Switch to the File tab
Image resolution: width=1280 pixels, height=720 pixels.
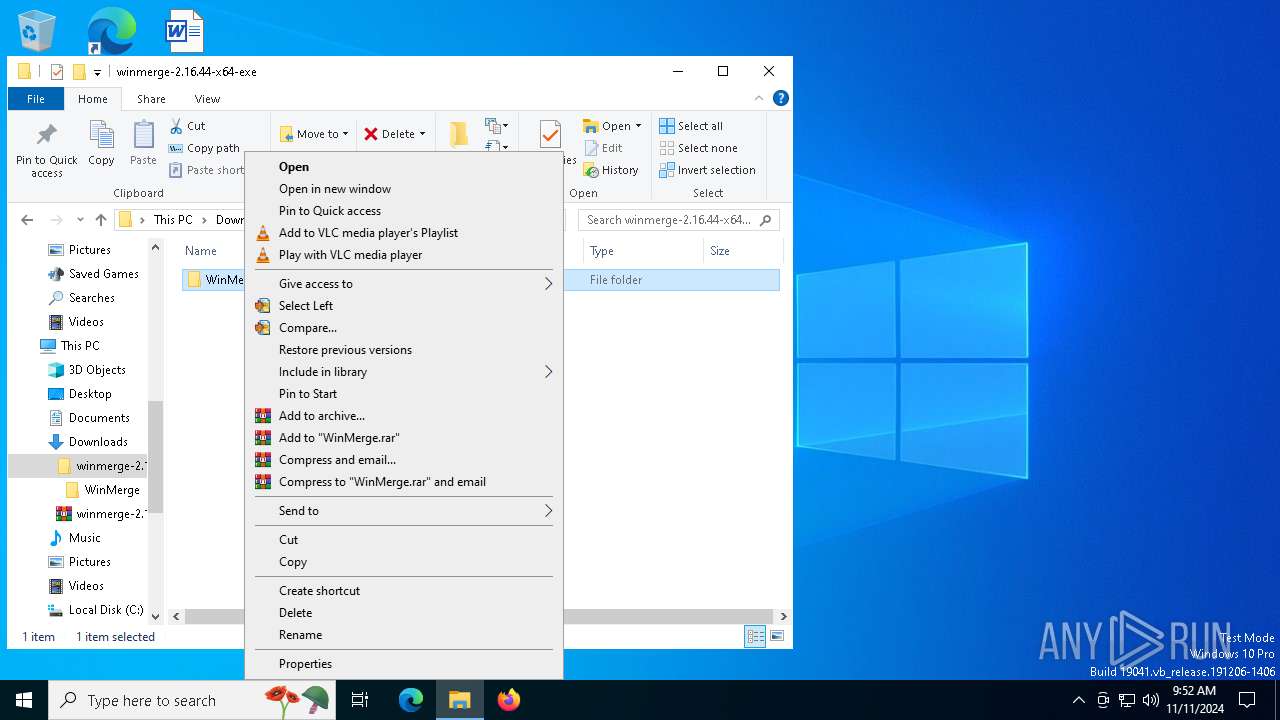(x=36, y=99)
